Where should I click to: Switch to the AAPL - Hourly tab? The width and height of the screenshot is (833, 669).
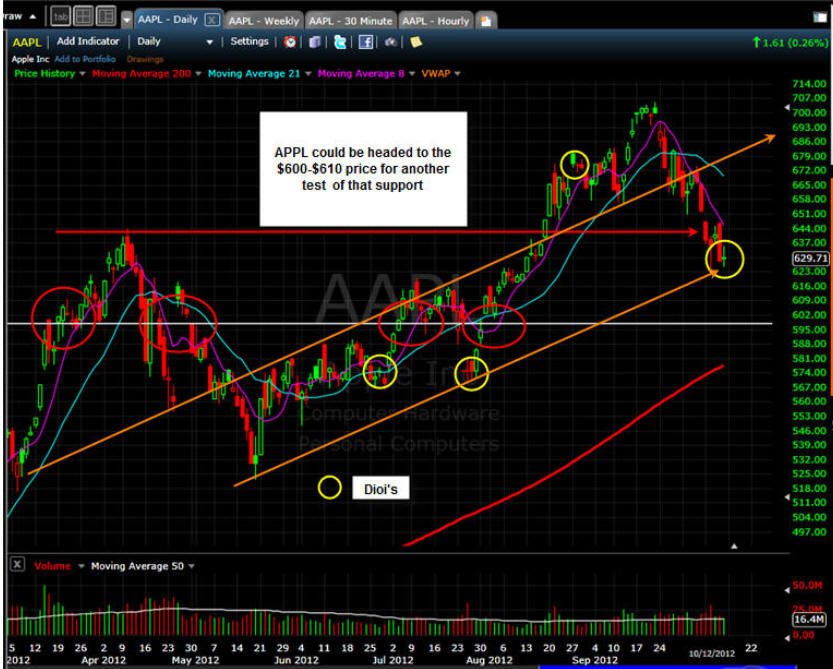click(435, 21)
